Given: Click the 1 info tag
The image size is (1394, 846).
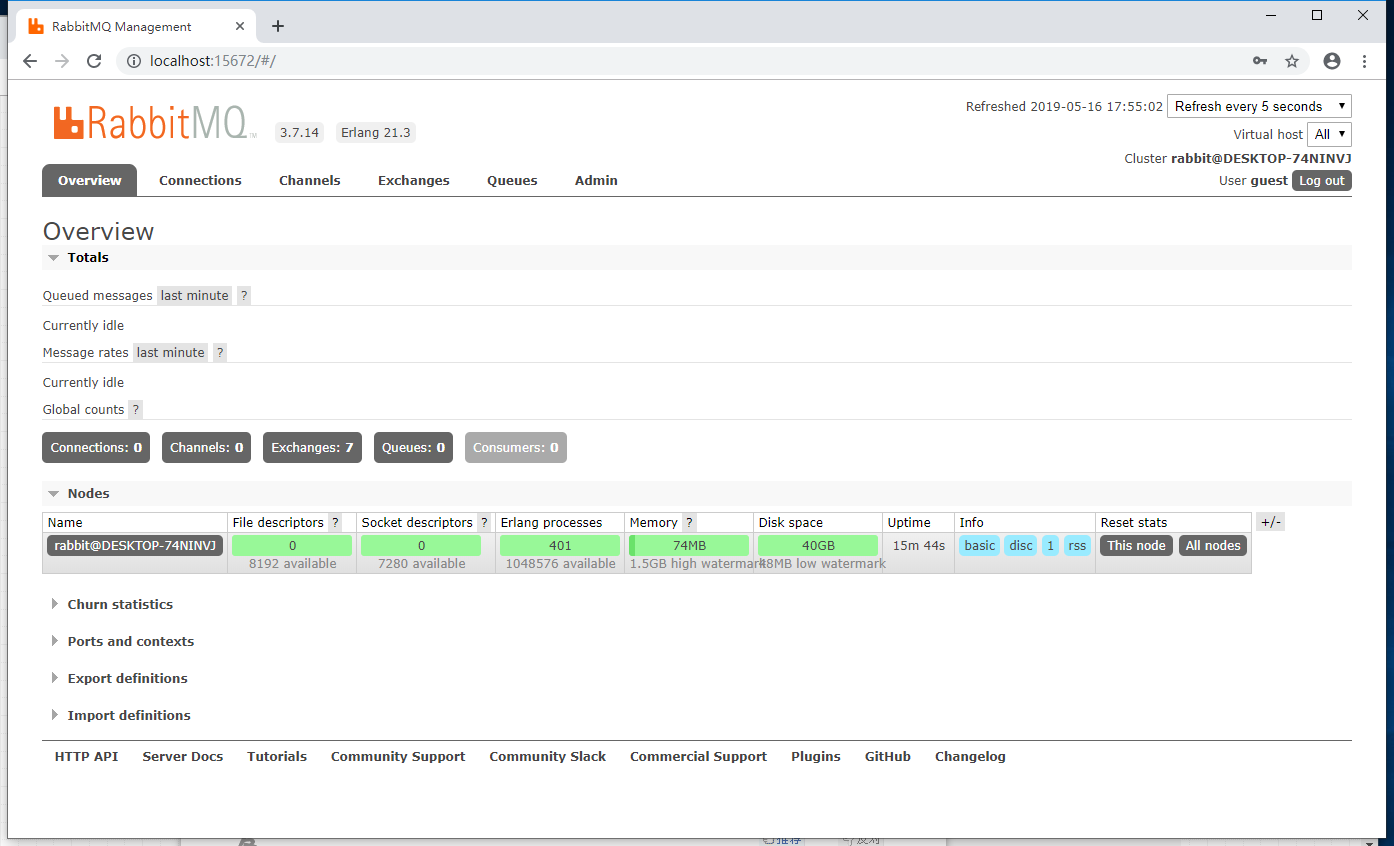Looking at the screenshot, I should 1050,545.
